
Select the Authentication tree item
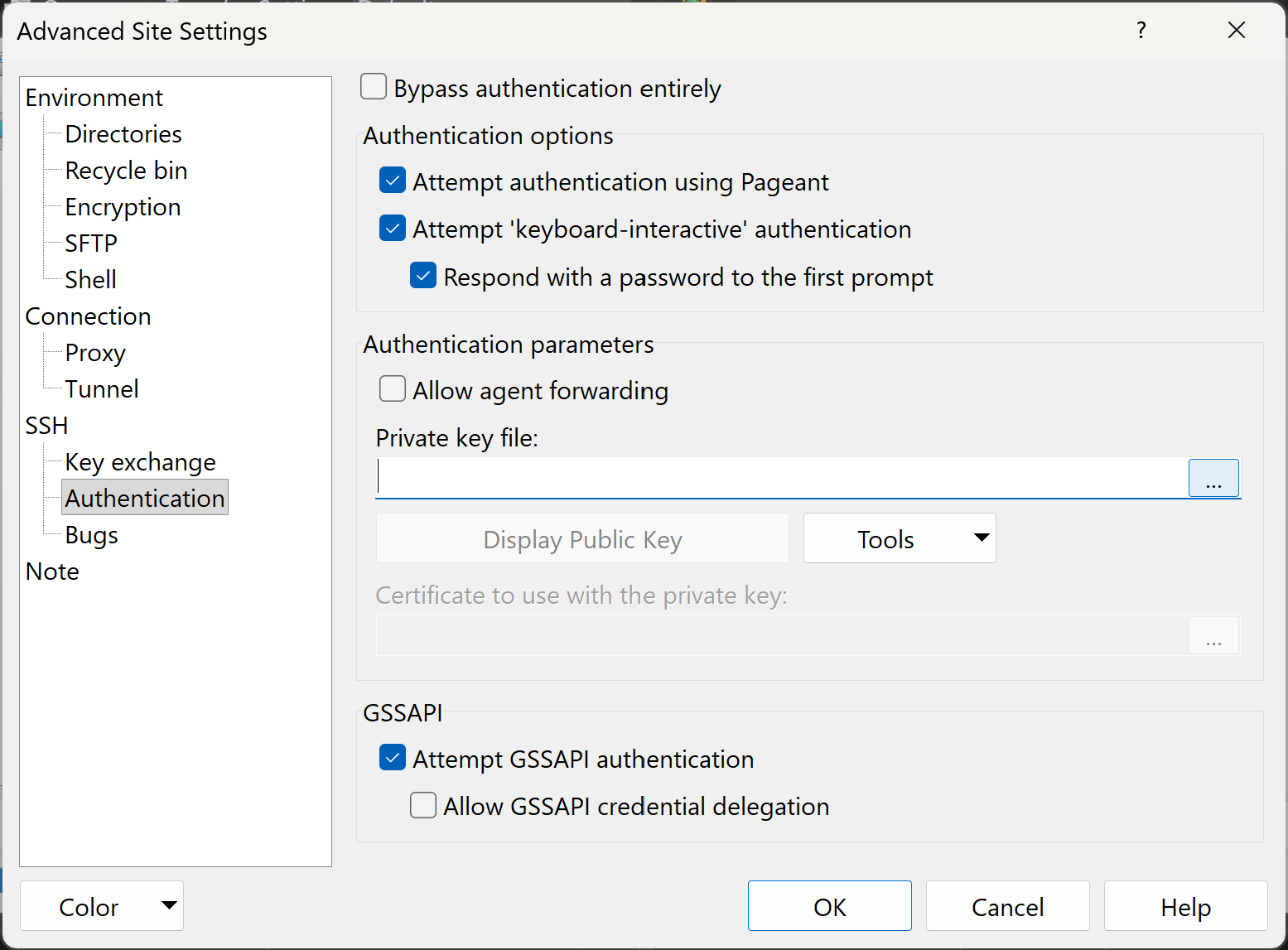pos(145,498)
